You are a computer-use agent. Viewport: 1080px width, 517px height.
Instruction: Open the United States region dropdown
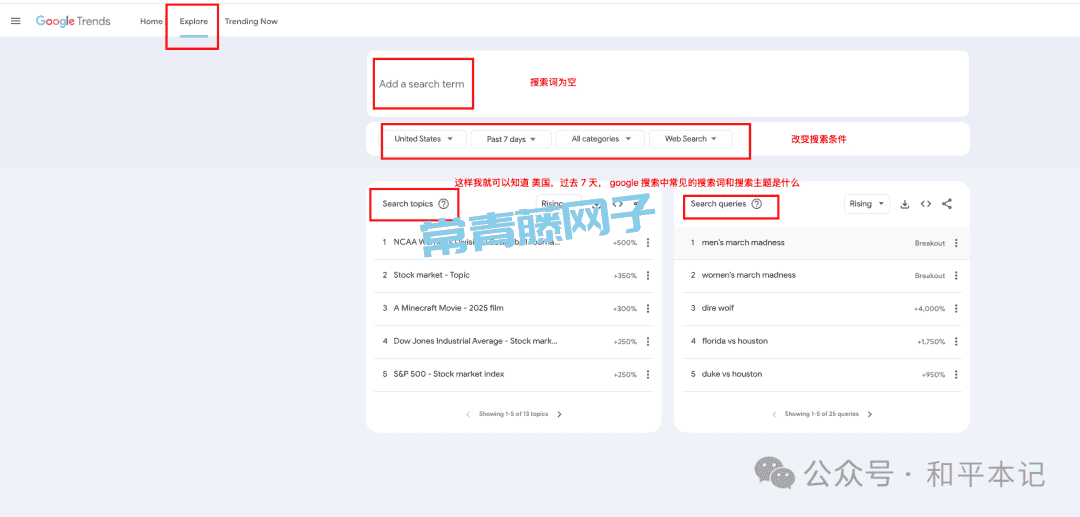click(424, 139)
